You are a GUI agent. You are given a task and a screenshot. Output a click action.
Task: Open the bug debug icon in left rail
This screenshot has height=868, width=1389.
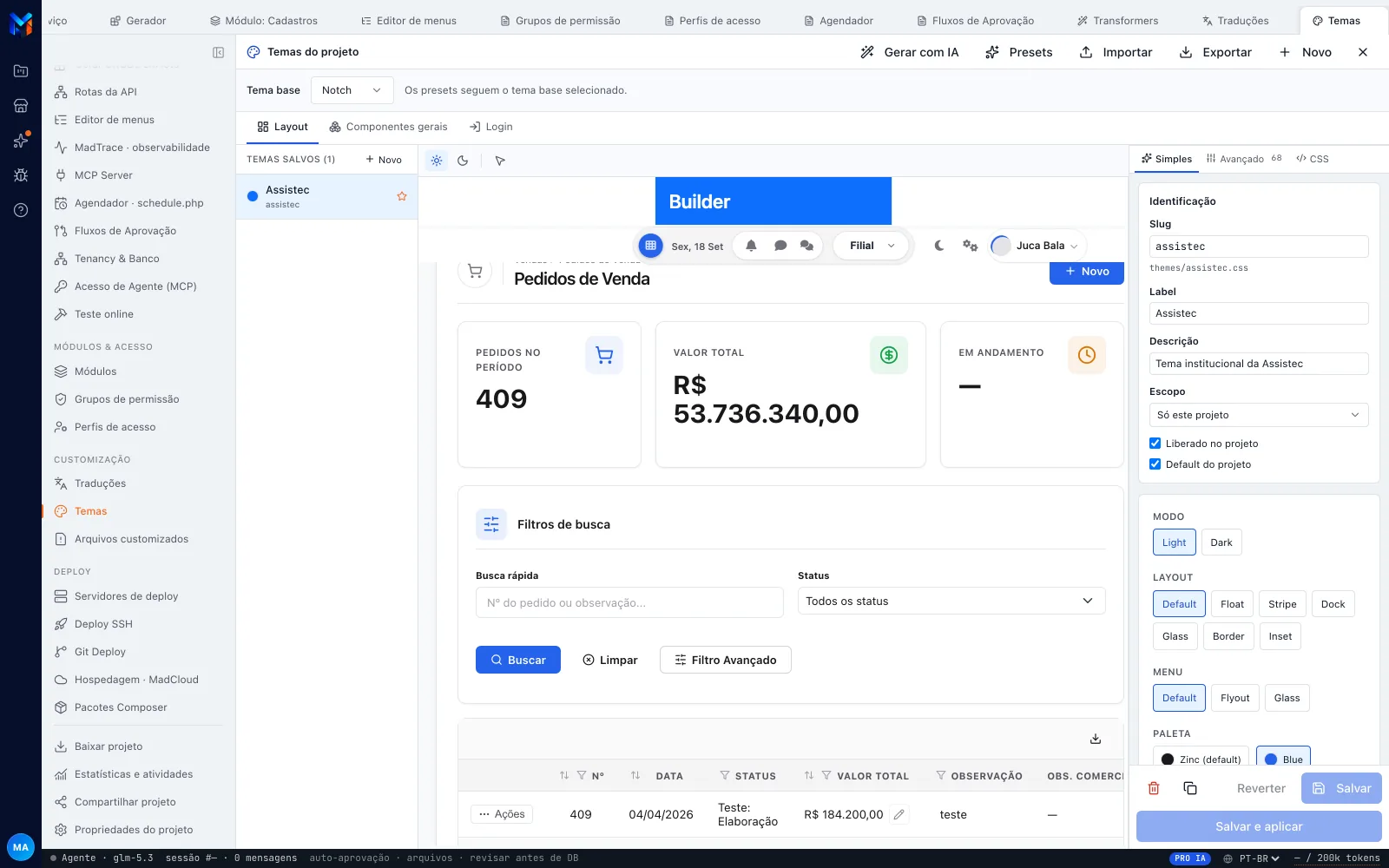[x=21, y=175]
